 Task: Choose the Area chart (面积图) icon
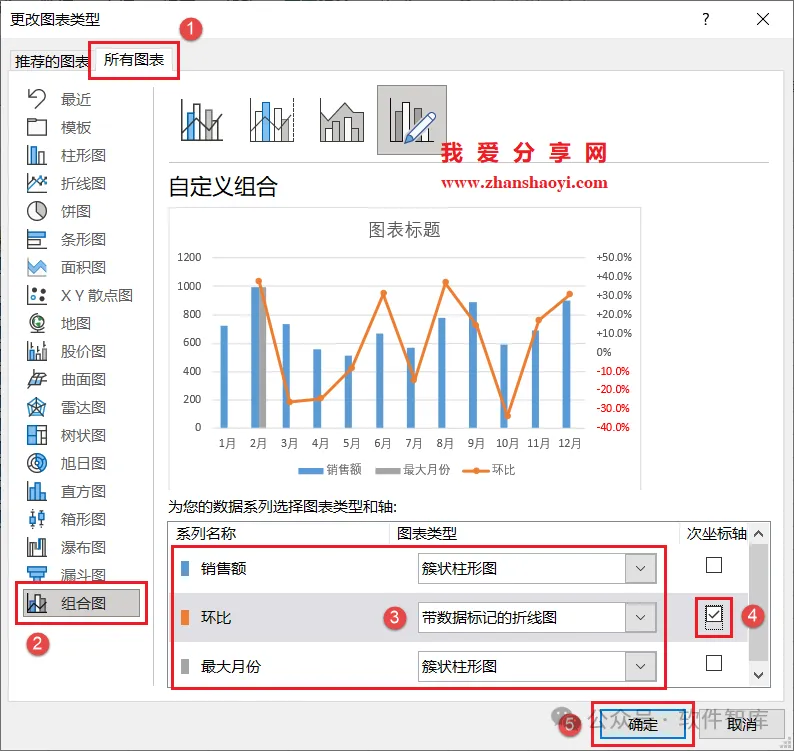[36, 267]
